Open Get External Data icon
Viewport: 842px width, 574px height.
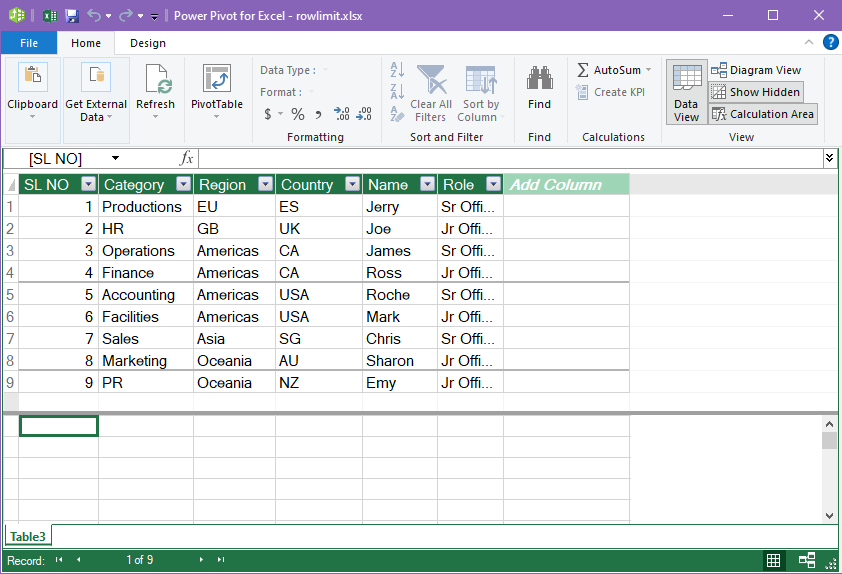[96, 76]
